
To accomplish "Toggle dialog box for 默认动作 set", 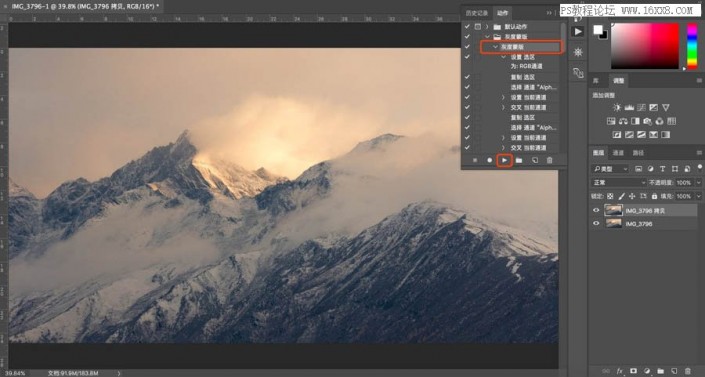I will pyautogui.click(x=478, y=27).
